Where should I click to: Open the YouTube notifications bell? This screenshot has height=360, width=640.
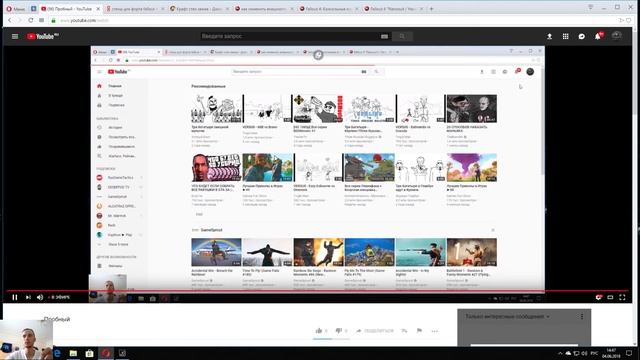click(598, 36)
